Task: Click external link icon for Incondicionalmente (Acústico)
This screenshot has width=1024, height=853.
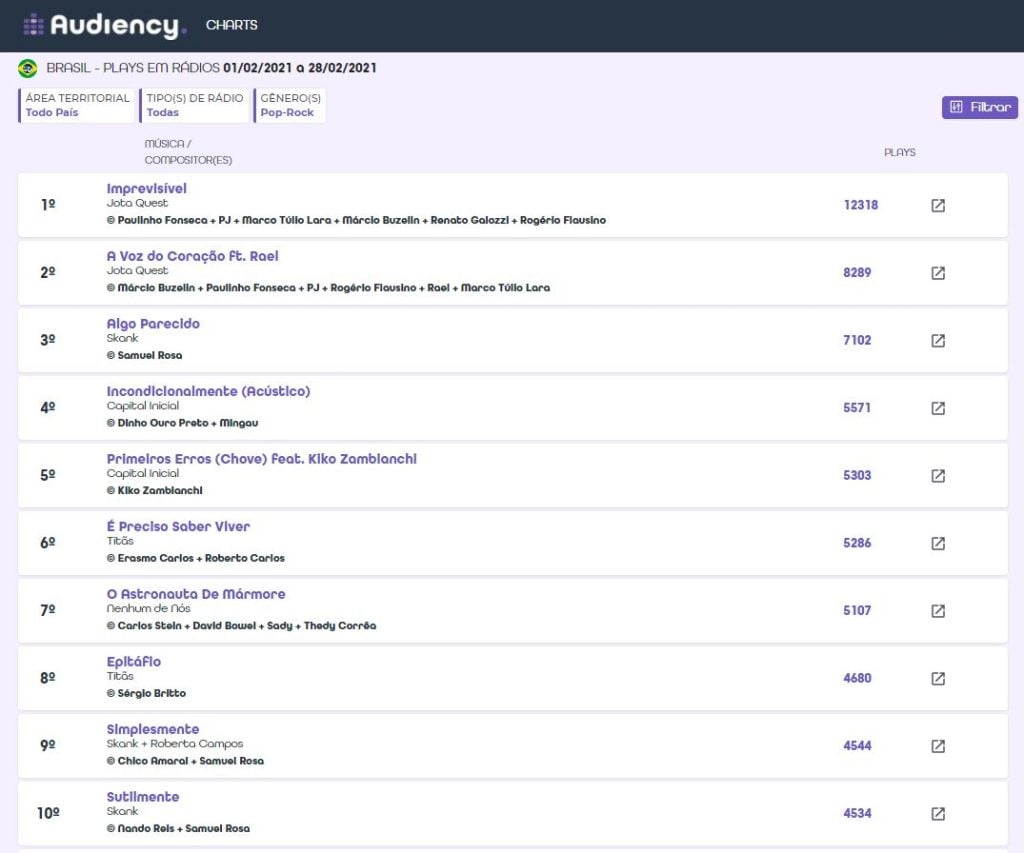Action: 937,408
